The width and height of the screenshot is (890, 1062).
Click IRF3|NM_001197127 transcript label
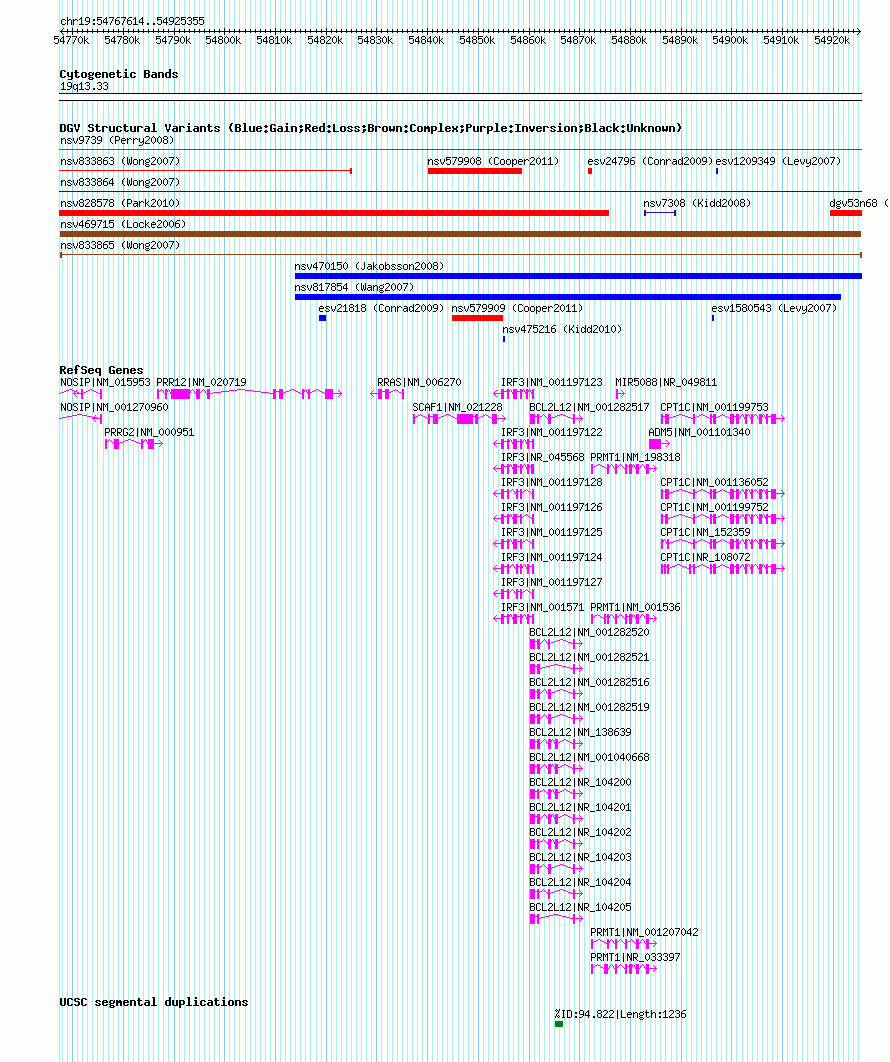pos(552,582)
